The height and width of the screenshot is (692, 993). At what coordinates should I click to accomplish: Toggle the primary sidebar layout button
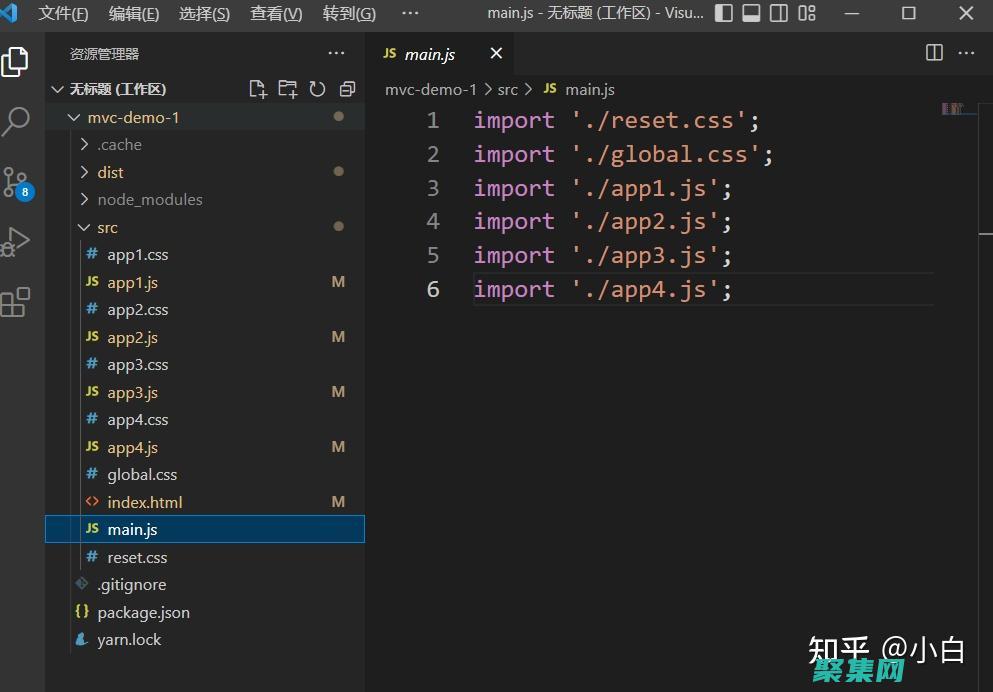tap(725, 13)
